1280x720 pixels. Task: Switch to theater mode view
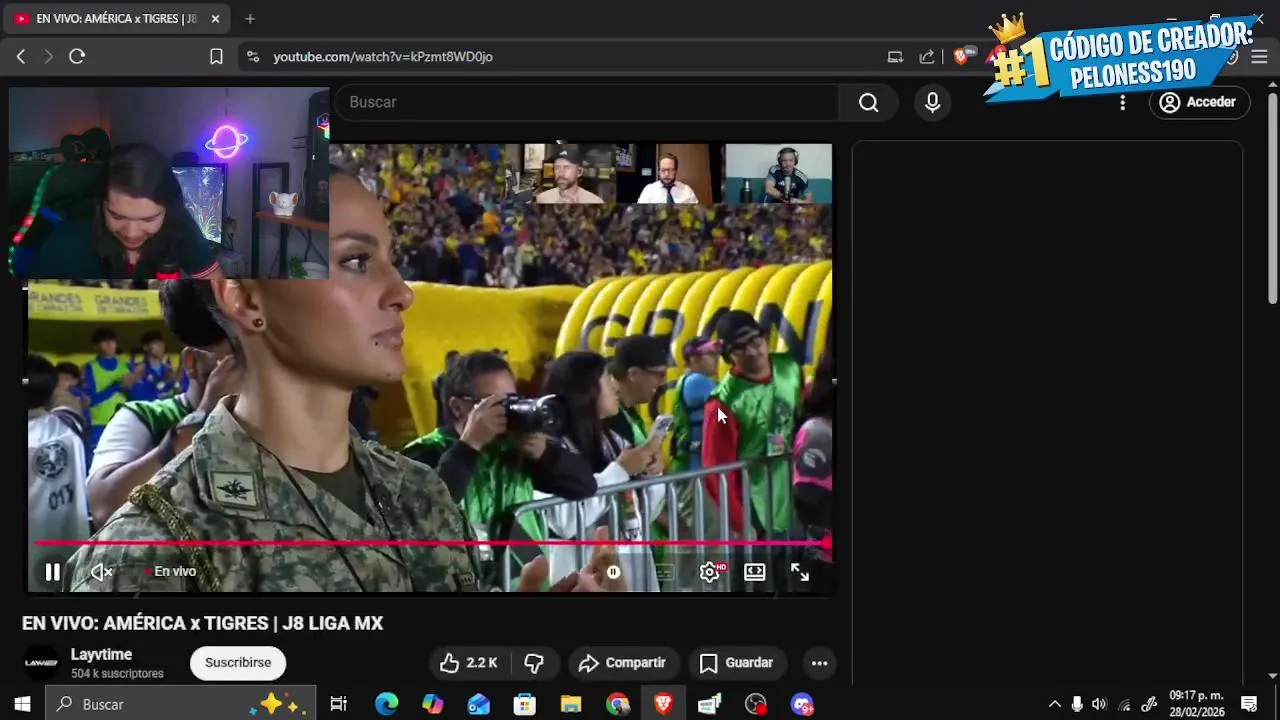pyautogui.click(x=755, y=572)
